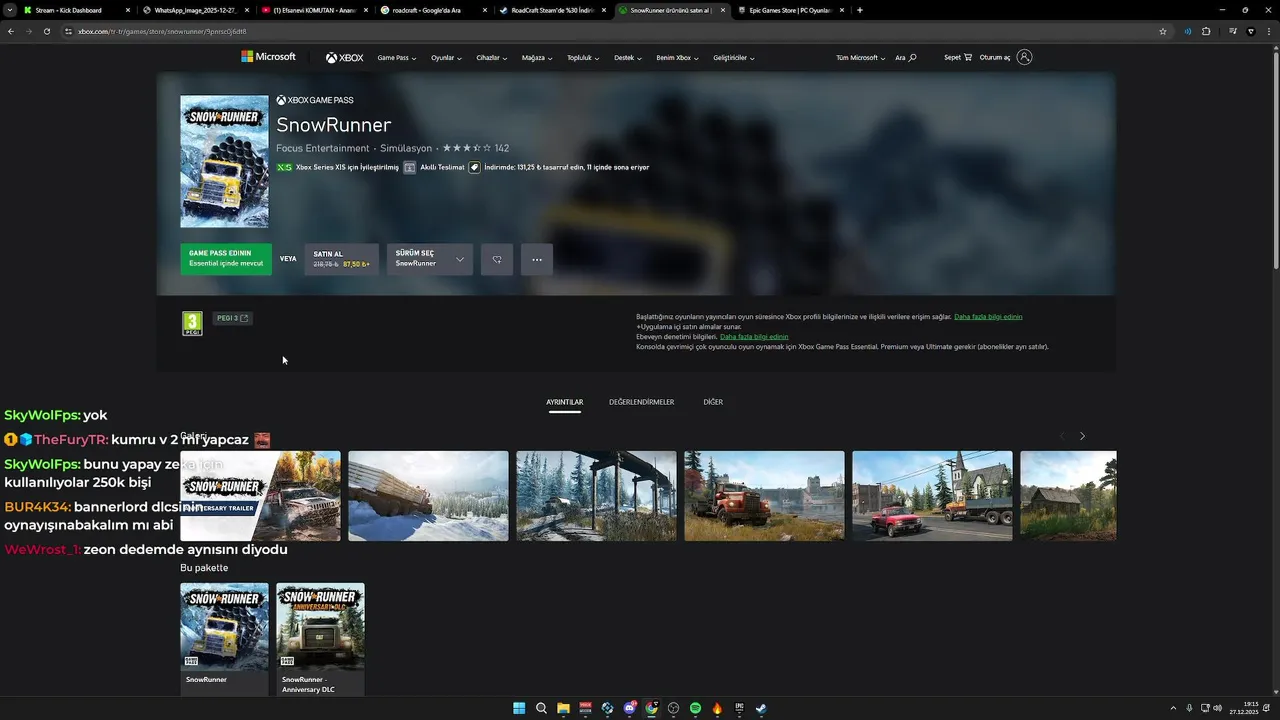The width and height of the screenshot is (1280, 720).
Task: Expand the Oyunlar menu
Action: 446,58
